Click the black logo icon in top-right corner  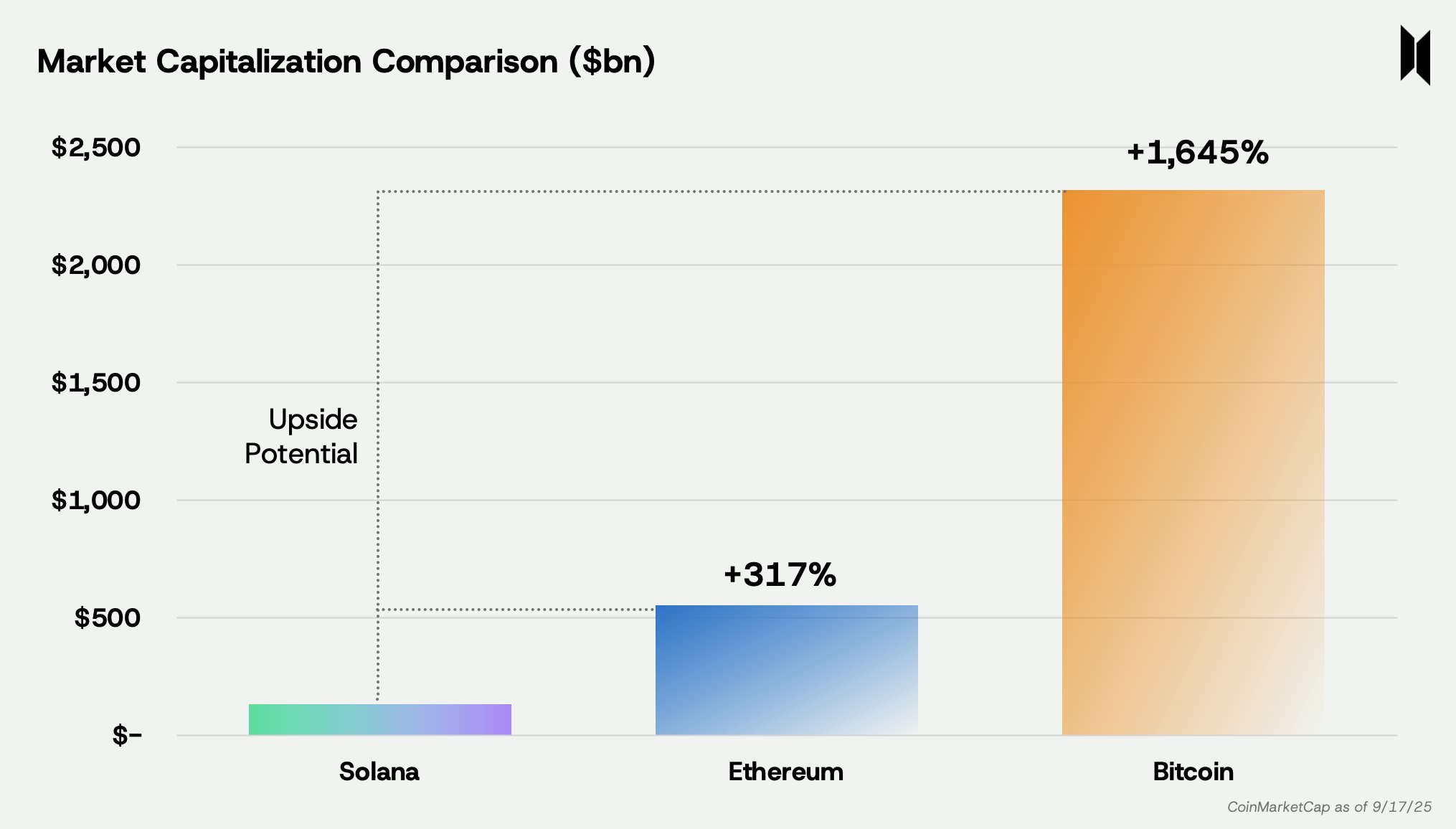tap(1415, 55)
